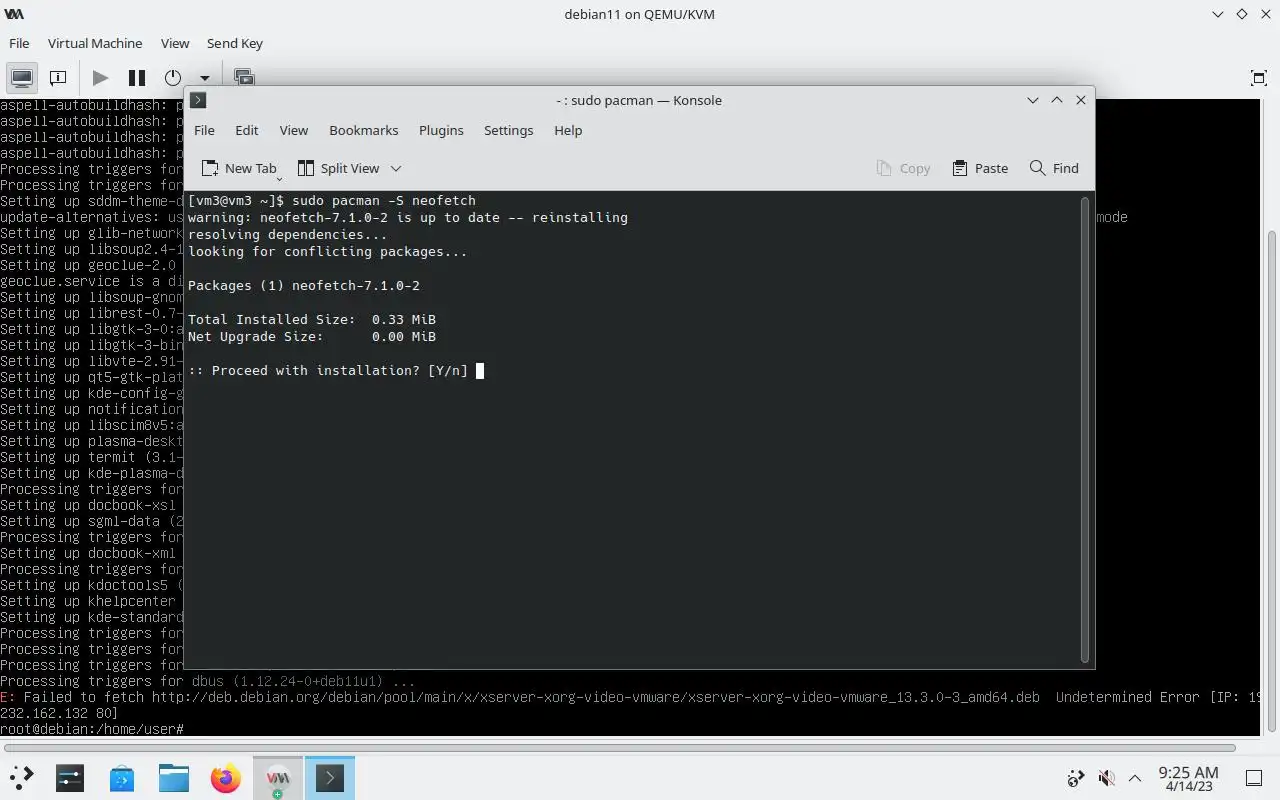Show virtual hardware details in virt-manager
This screenshot has height=800, width=1280.
(x=58, y=77)
